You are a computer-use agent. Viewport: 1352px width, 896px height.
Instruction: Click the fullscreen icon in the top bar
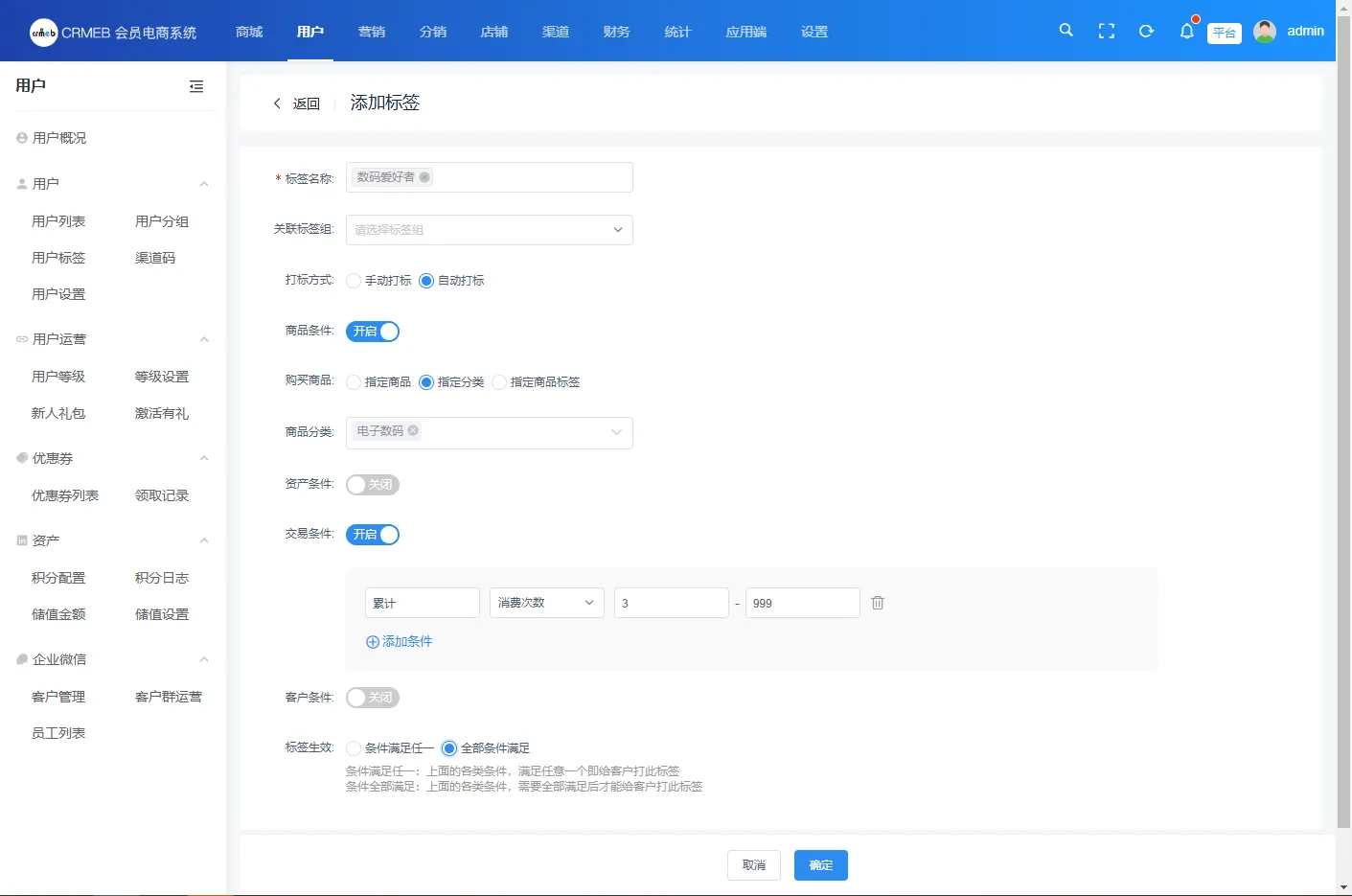click(1106, 31)
